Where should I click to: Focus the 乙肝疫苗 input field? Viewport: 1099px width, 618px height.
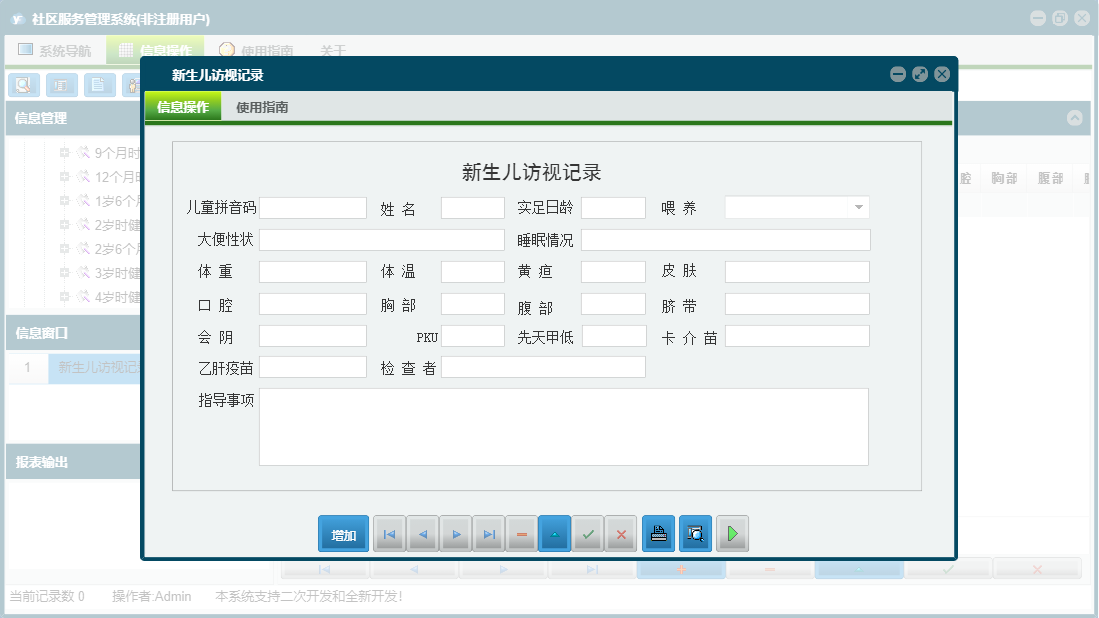click(313, 367)
